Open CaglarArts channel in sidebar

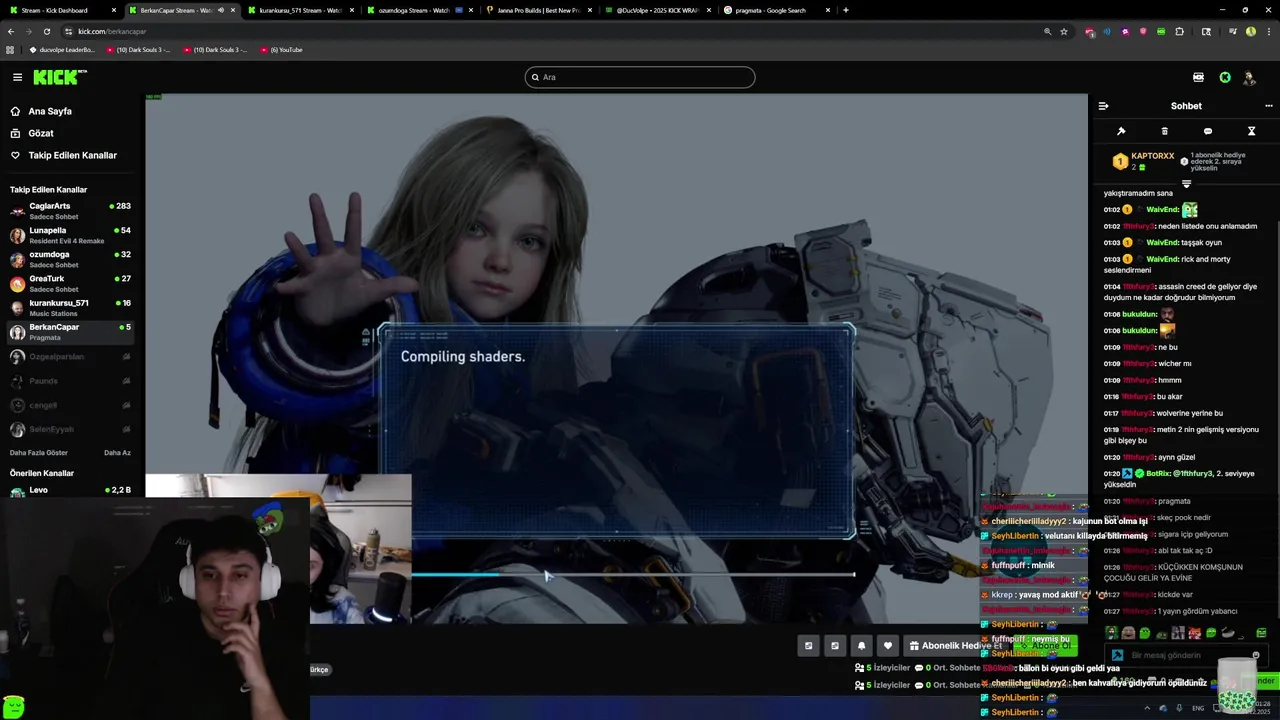click(x=71, y=210)
